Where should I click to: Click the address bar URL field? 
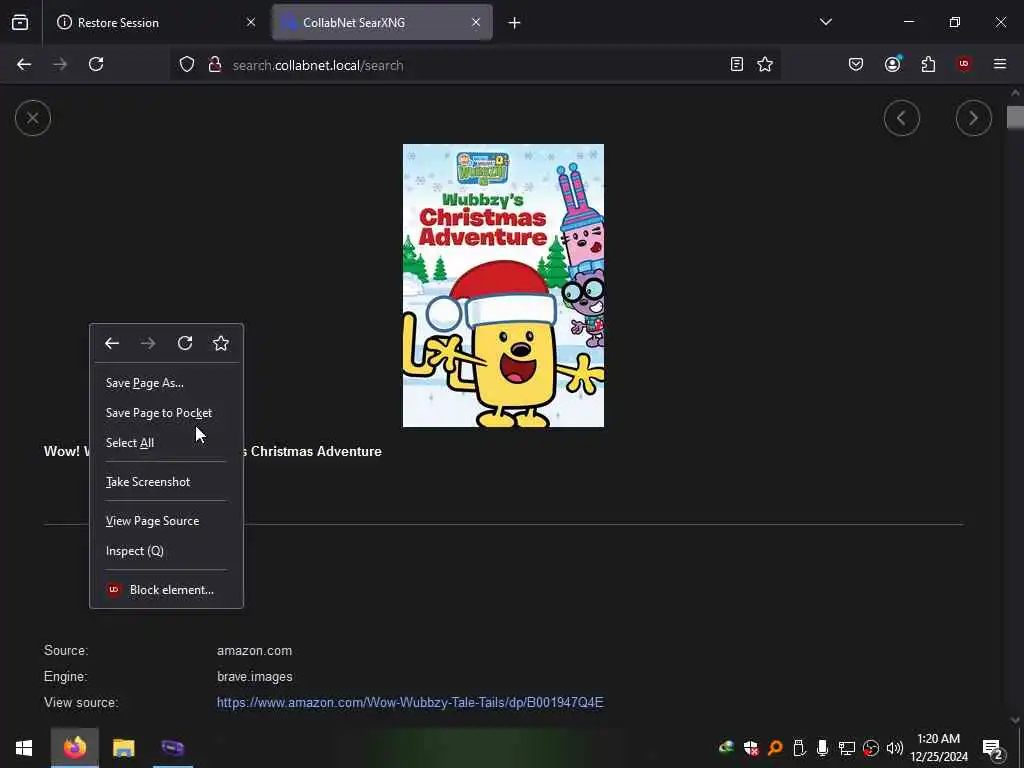point(477,65)
